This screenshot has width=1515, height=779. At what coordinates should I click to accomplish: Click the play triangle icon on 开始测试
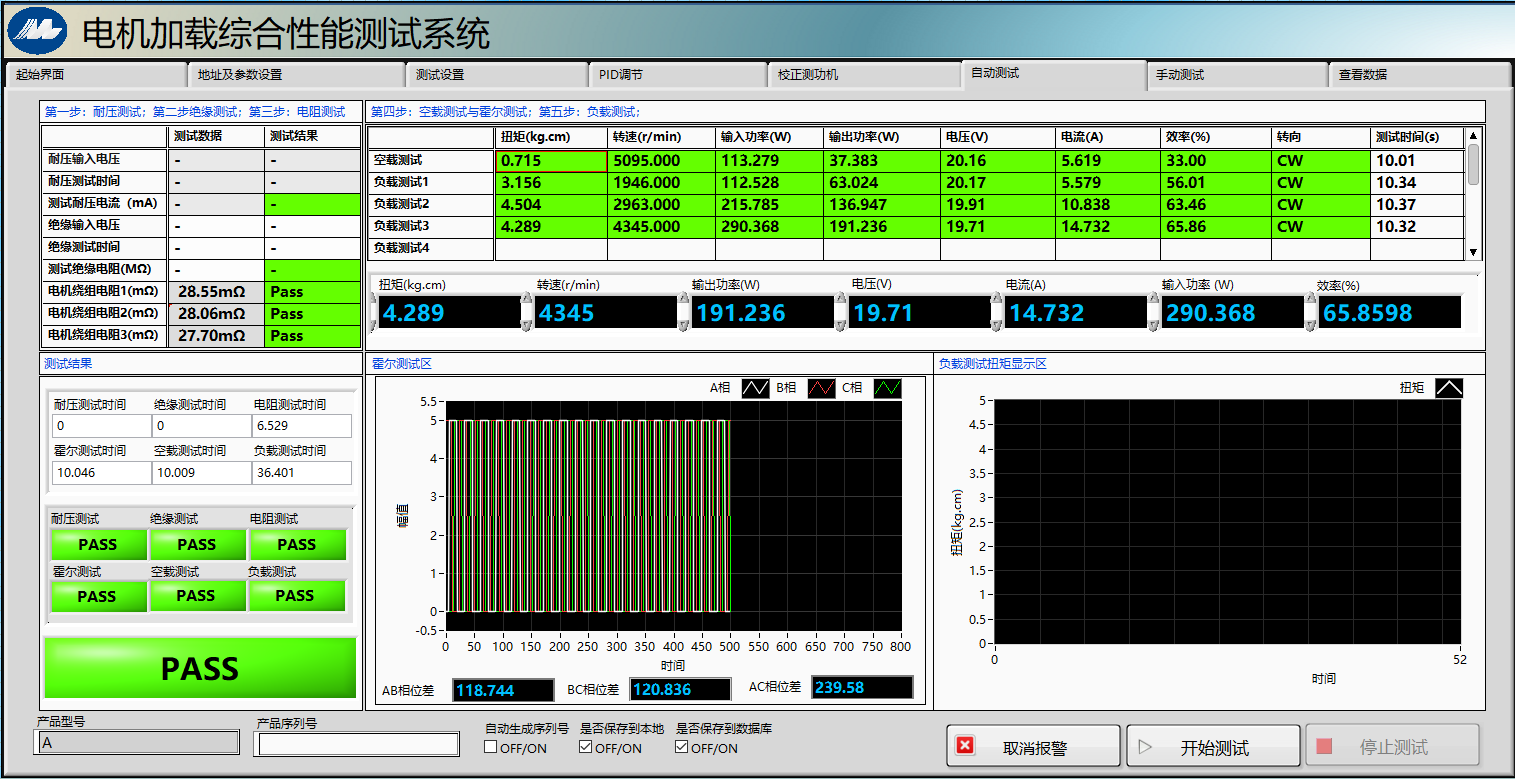point(1146,747)
